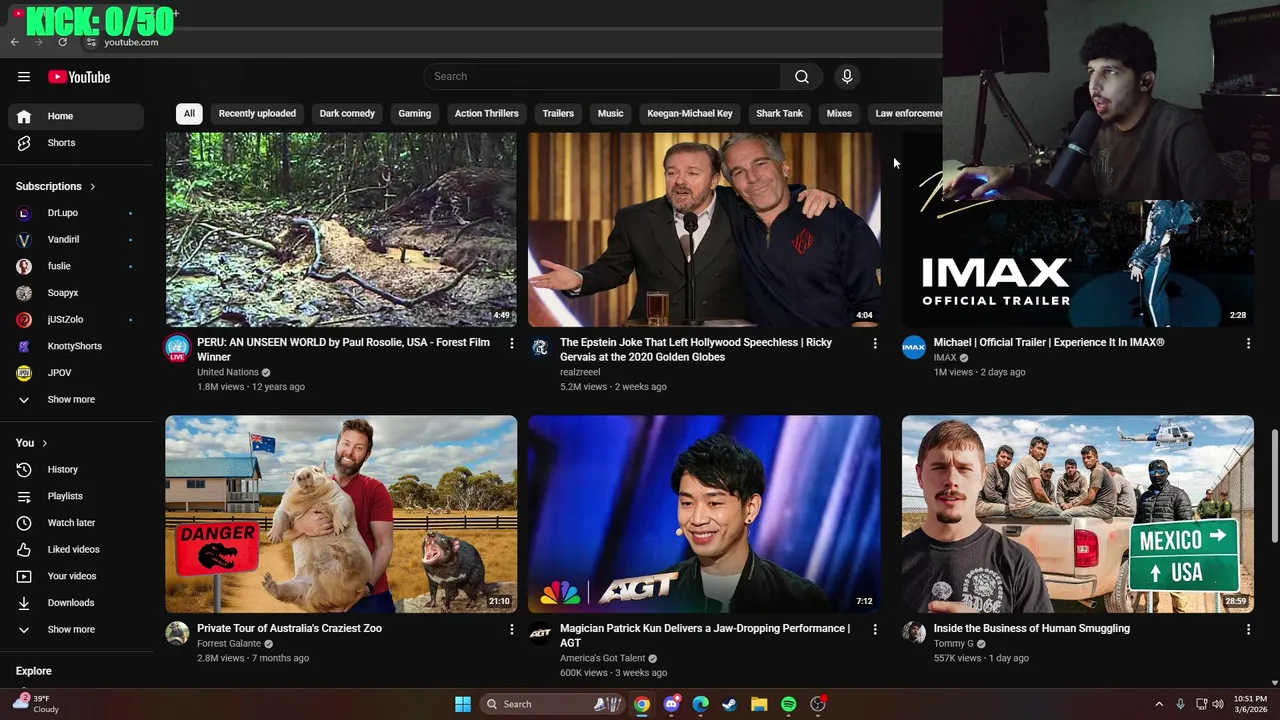Open Private Tour of Australia's Craziest Zoo title
The height and width of the screenshot is (720, 1280).
289,629
